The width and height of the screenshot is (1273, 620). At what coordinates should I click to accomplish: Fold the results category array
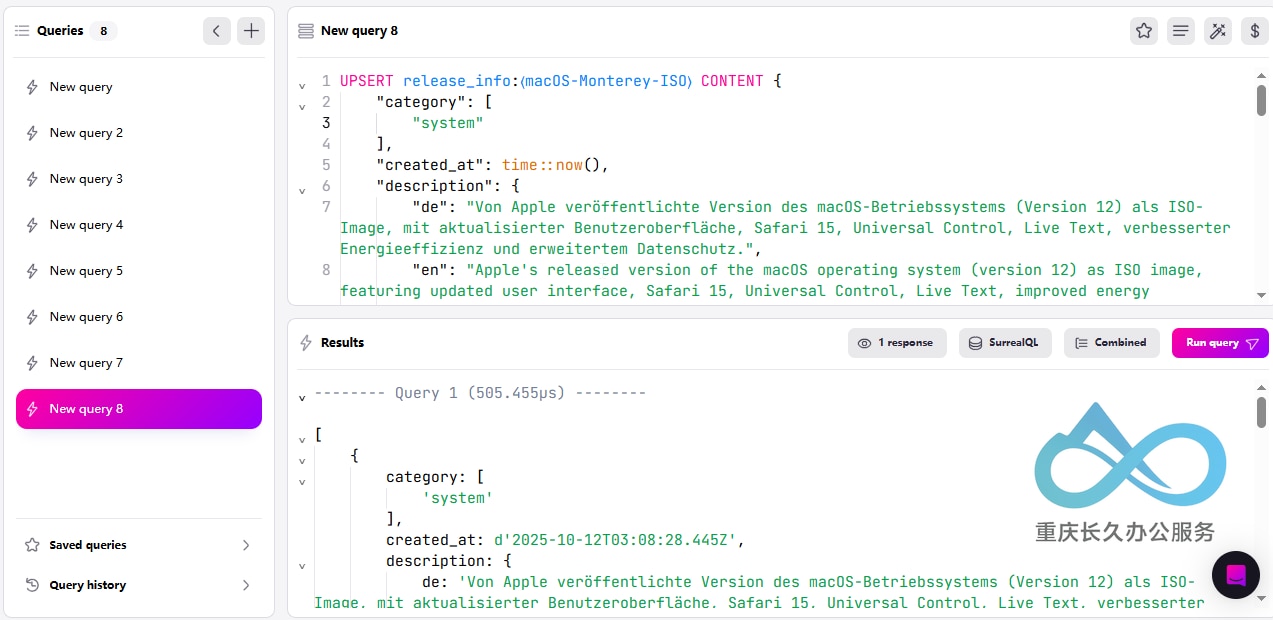(x=302, y=482)
